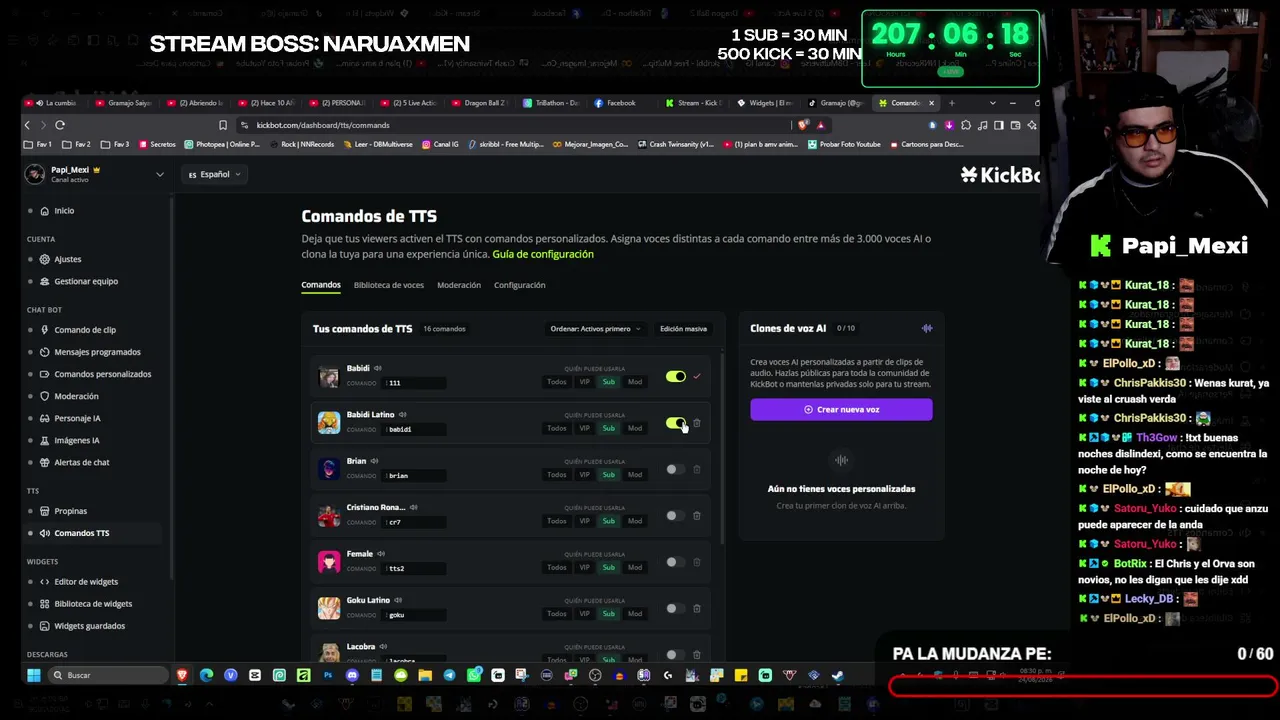Open the Photoshop taskbar icon

coord(328,675)
